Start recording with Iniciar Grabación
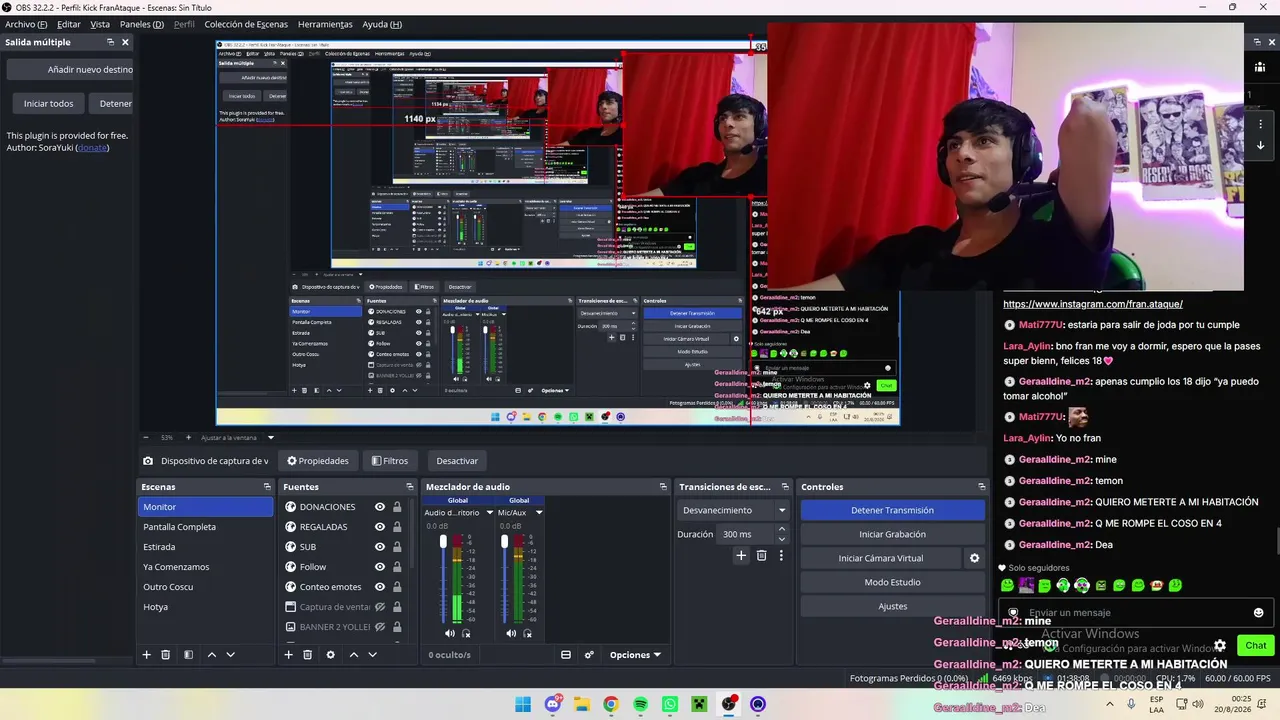The height and width of the screenshot is (720, 1280). click(893, 534)
